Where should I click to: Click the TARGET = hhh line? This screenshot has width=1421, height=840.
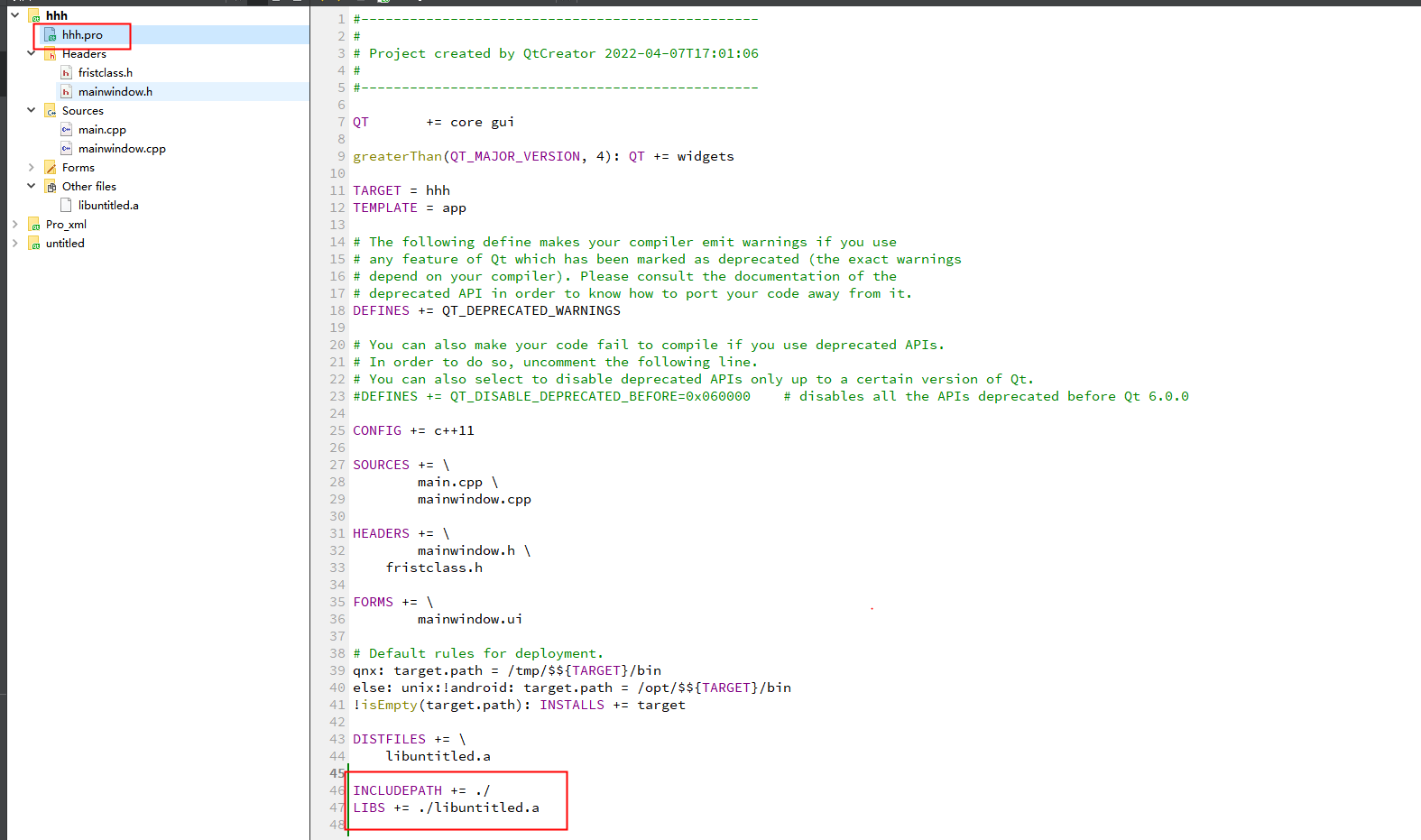401,190
